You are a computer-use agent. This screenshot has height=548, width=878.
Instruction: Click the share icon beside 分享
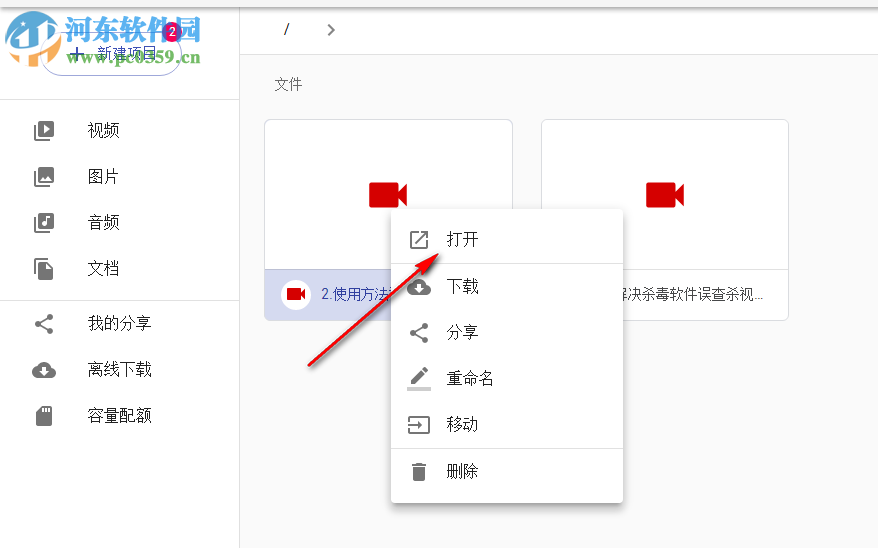click(419, 333)
